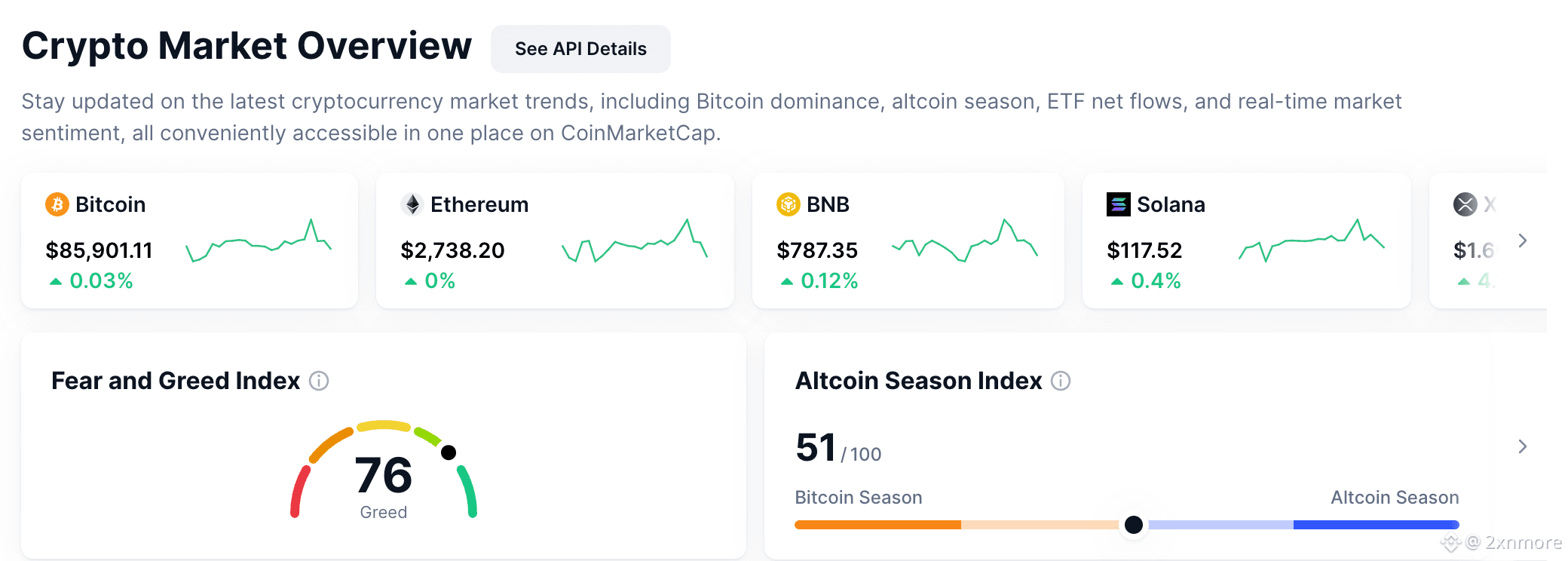Show next coins with carousel arrow
The height and width of the screenshot is (561, 1568).
1522,241
